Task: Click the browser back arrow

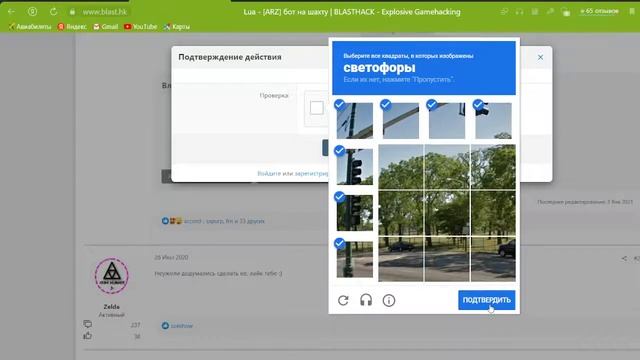Action: [x=11, y=12]
